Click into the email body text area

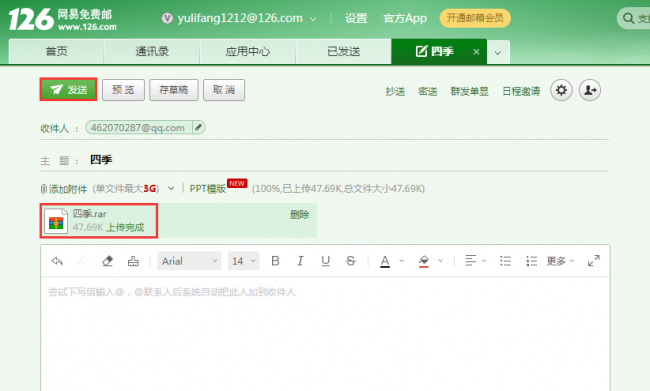[325, 334]
